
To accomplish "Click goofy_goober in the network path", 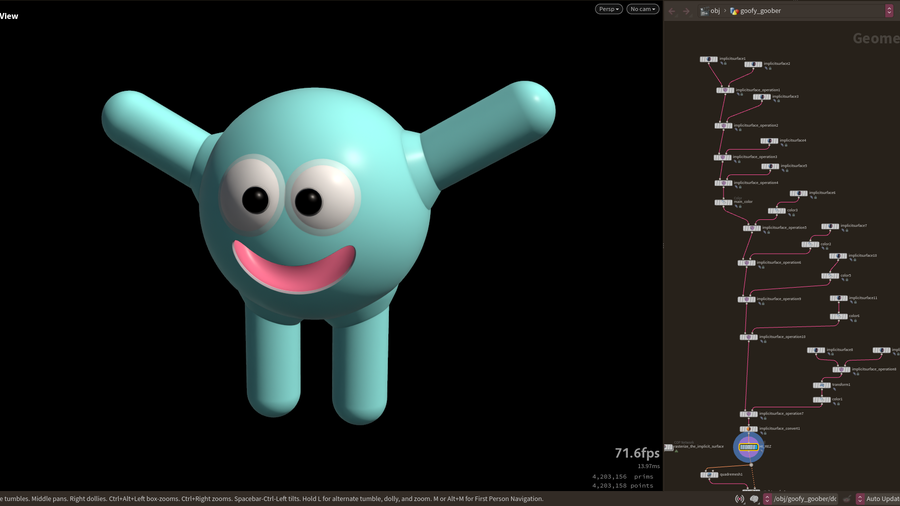I will point(755,11).
